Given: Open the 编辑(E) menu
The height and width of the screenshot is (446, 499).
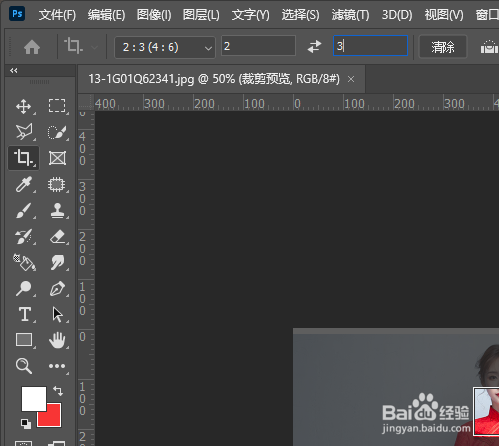Looking at the screenshot, I should click(x=106, y=15).
